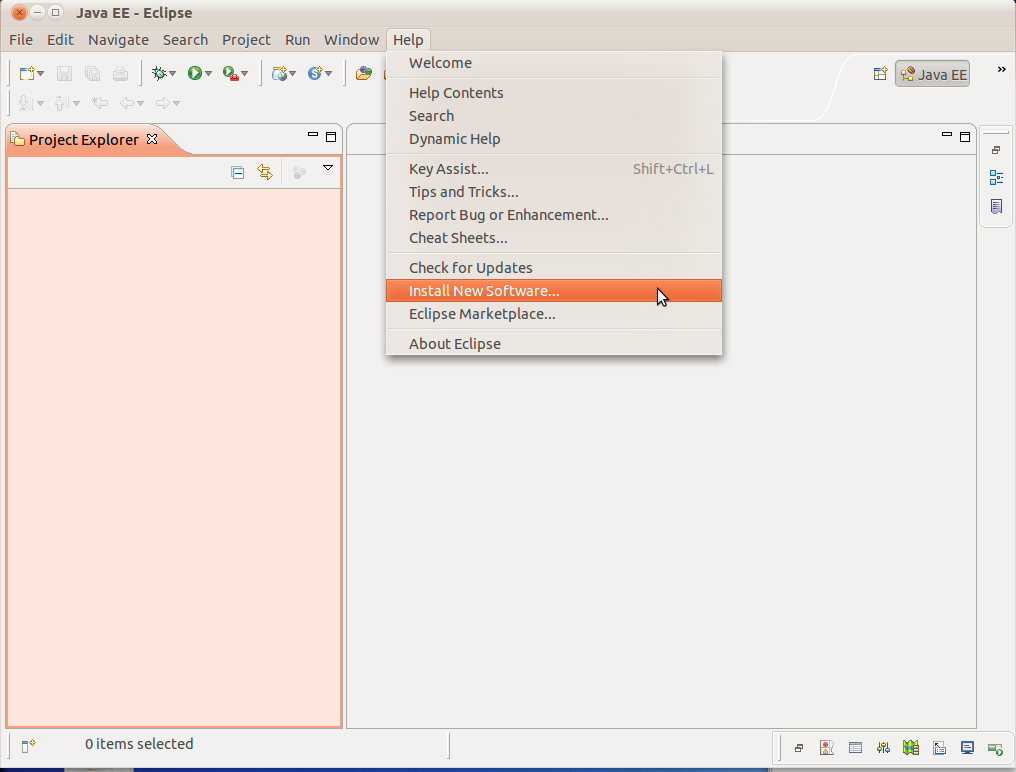Select Check for Updates menu item

tap(470, 268)
